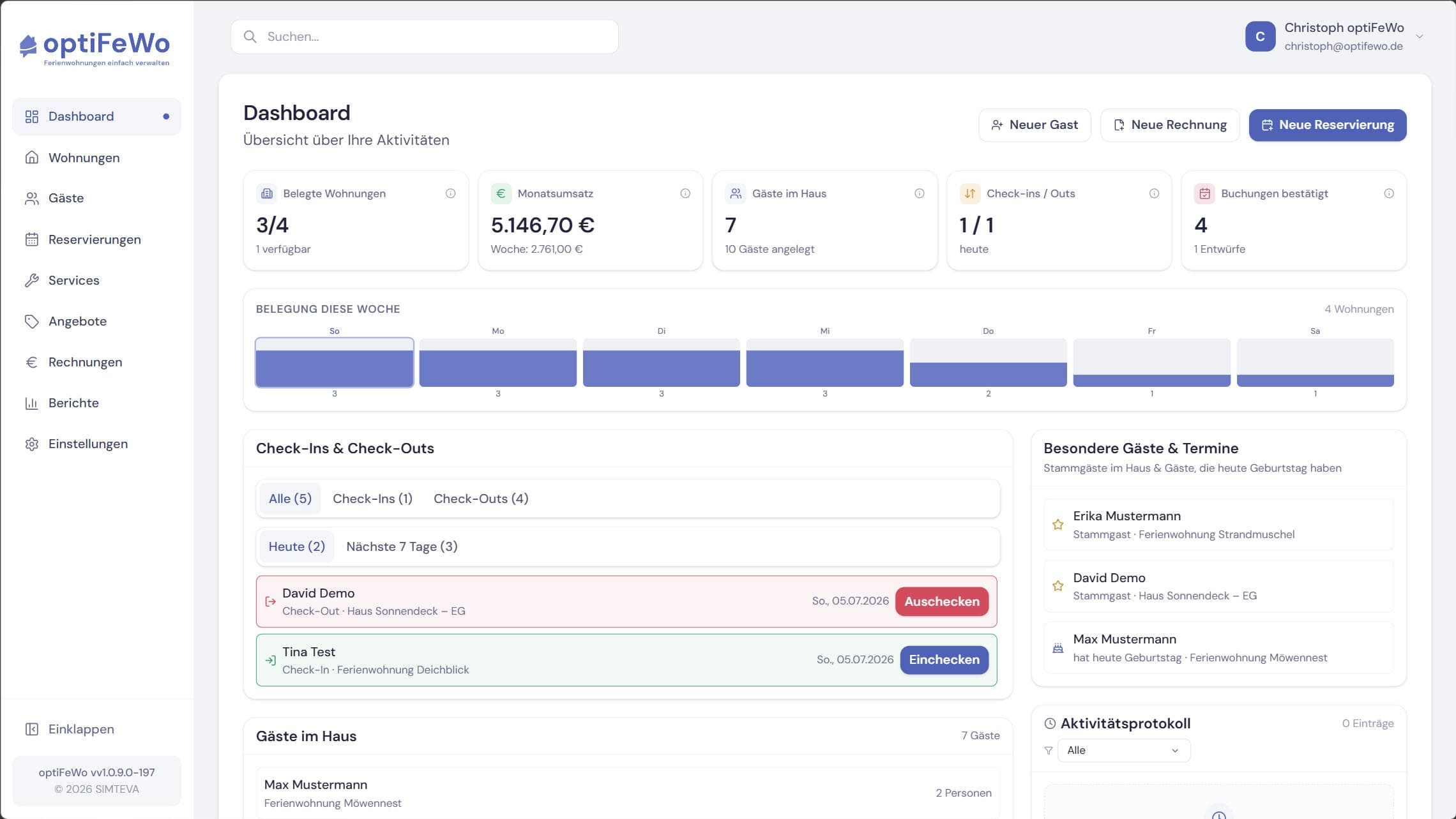Expand the Christoph optiFeWo account menu

coord(1420,36)
